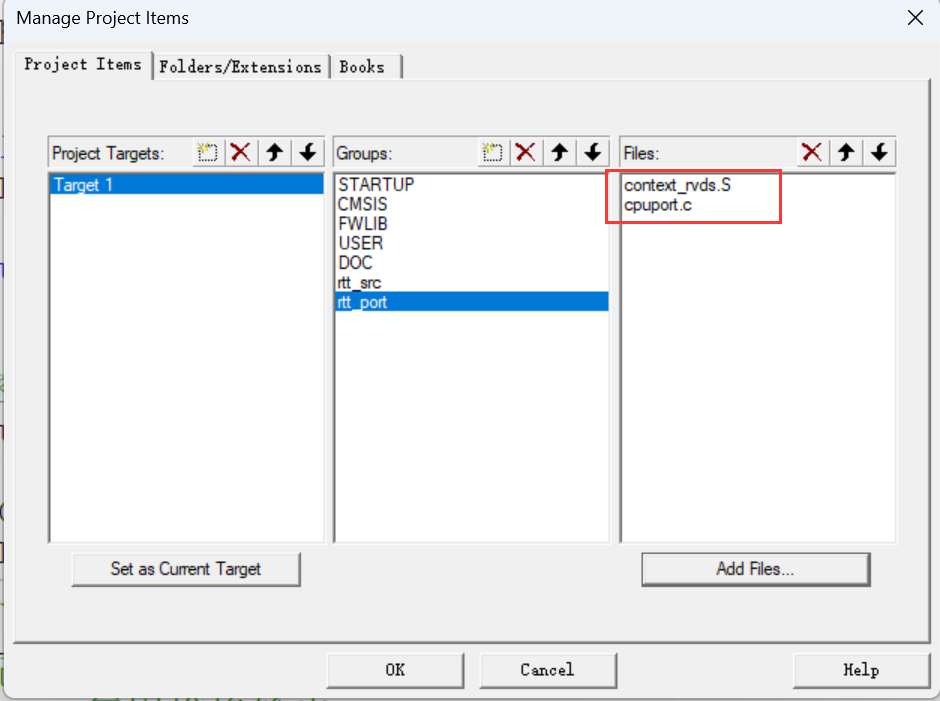Select the USER group
Image resolution: width=940 pixels, height=701 pixels.
pos(471,243)
